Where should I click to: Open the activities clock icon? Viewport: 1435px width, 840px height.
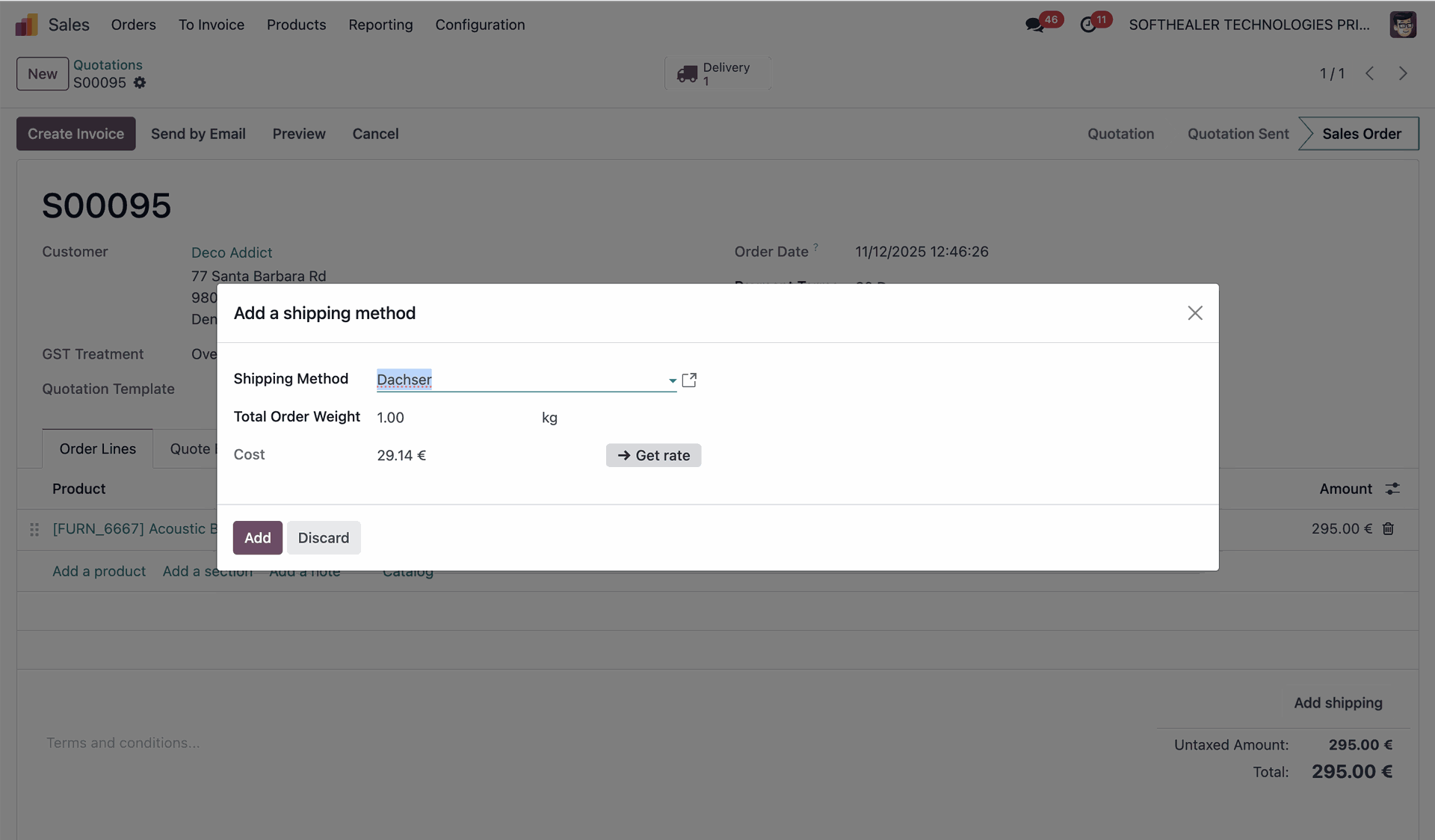1088,25
